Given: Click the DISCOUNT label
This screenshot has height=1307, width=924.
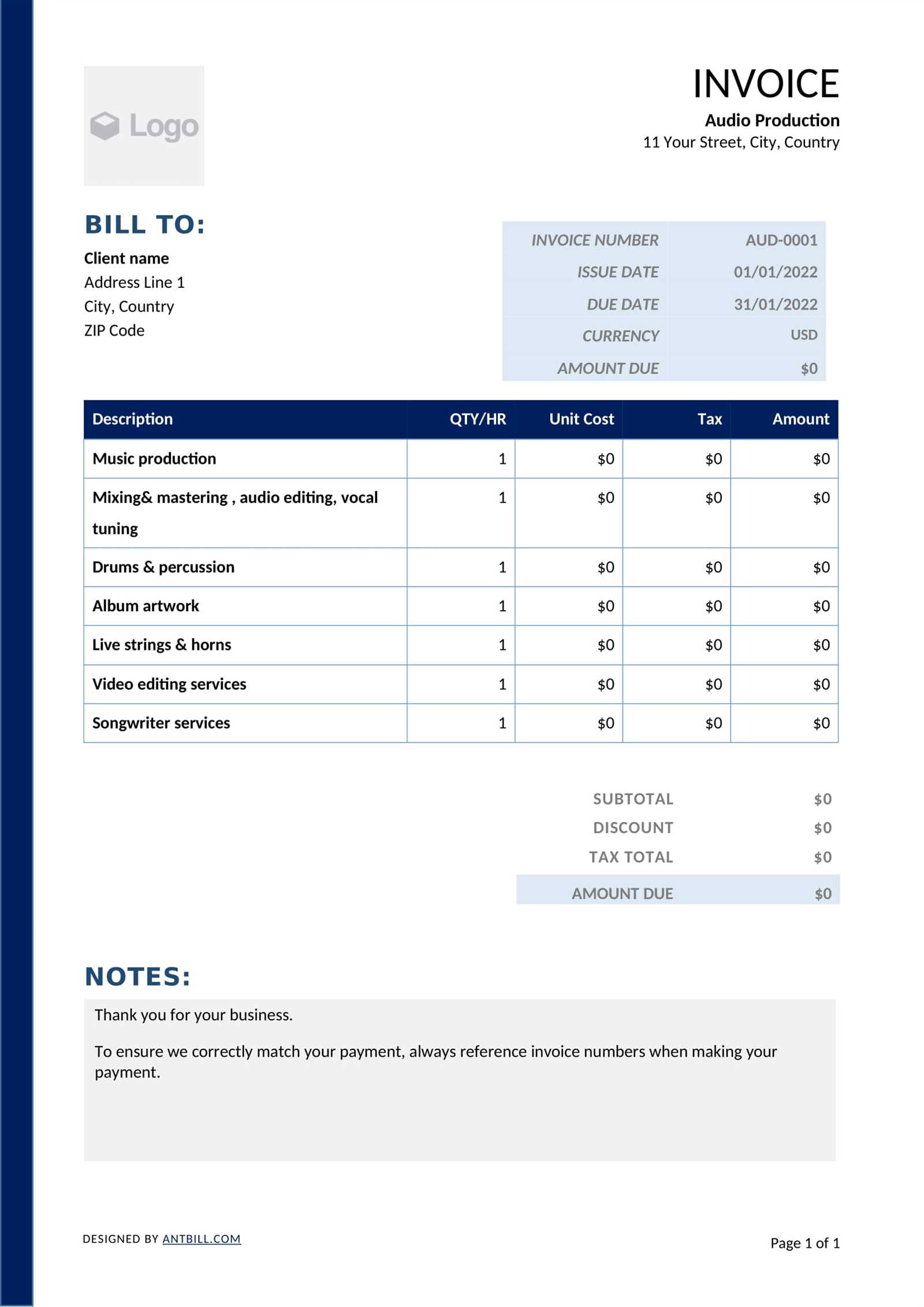Looking at the screenshot, I should (633, 828).
